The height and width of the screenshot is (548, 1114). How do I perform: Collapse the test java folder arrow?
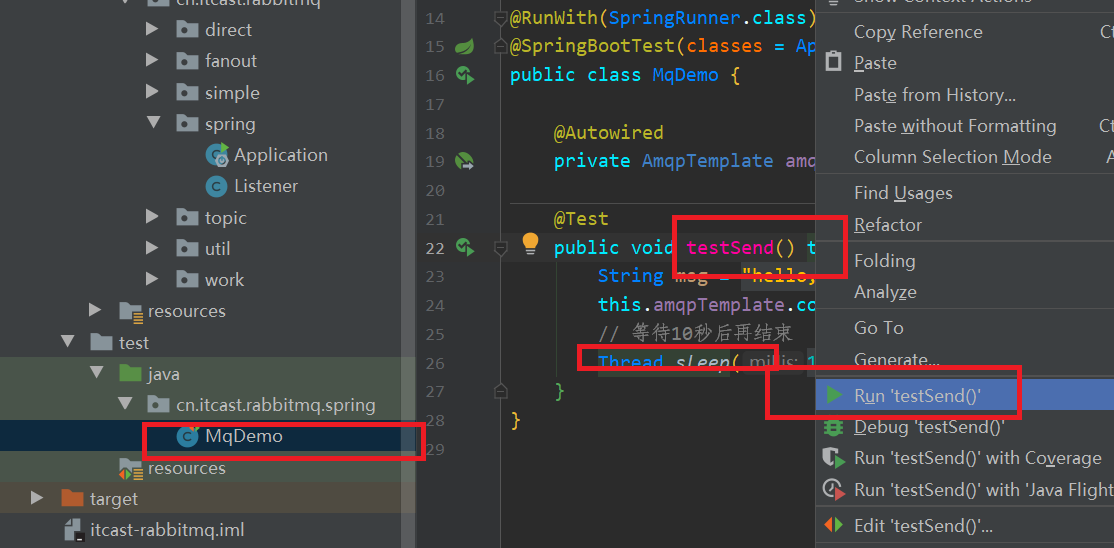point(96,373)
